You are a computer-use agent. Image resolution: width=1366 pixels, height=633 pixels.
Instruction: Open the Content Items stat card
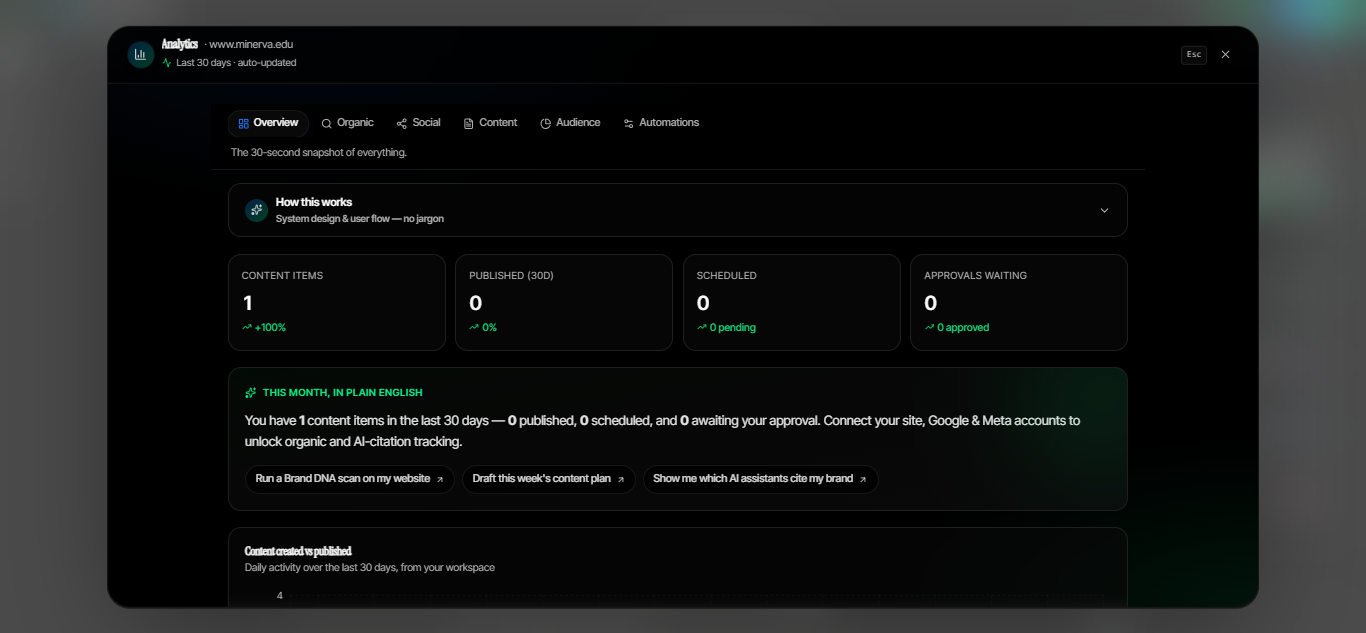click(x=337, y=302)
